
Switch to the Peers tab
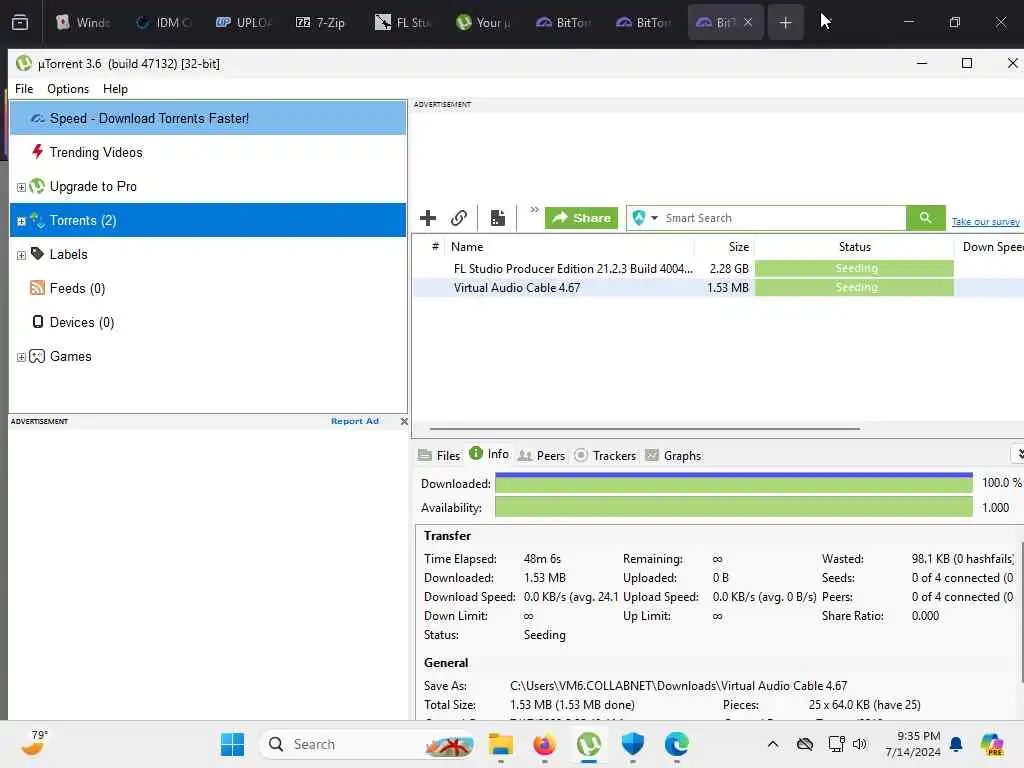(x=541, y=455)
